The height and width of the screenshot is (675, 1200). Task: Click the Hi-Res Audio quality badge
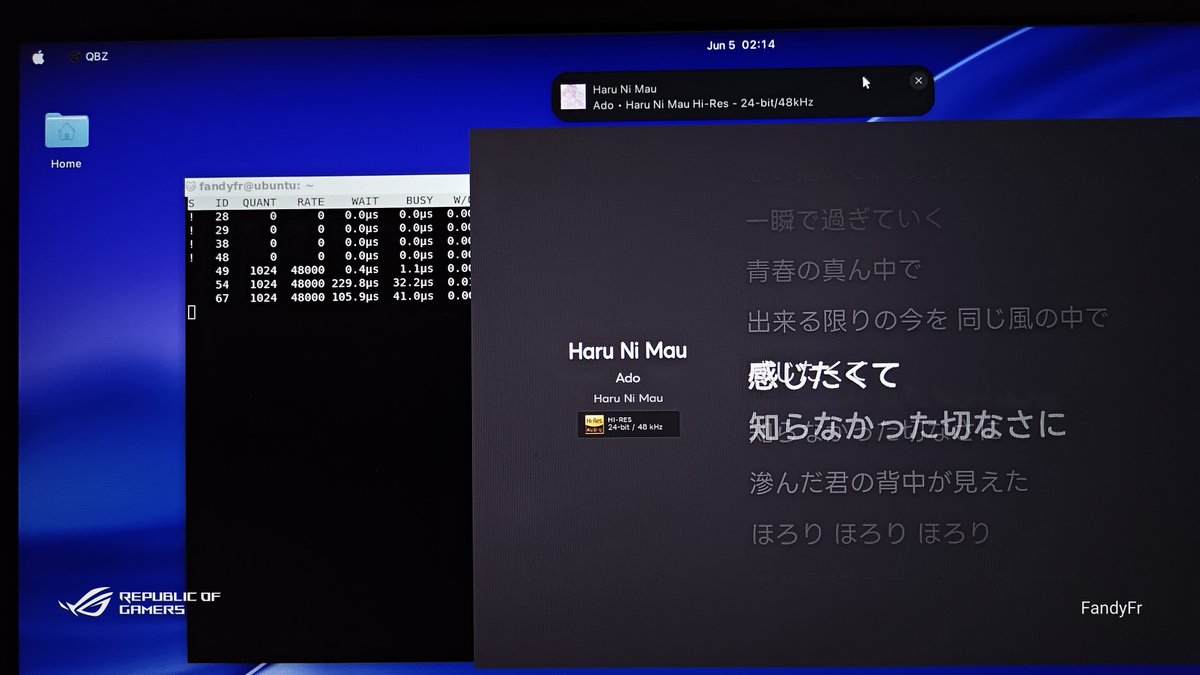click(x=628, y=424)
